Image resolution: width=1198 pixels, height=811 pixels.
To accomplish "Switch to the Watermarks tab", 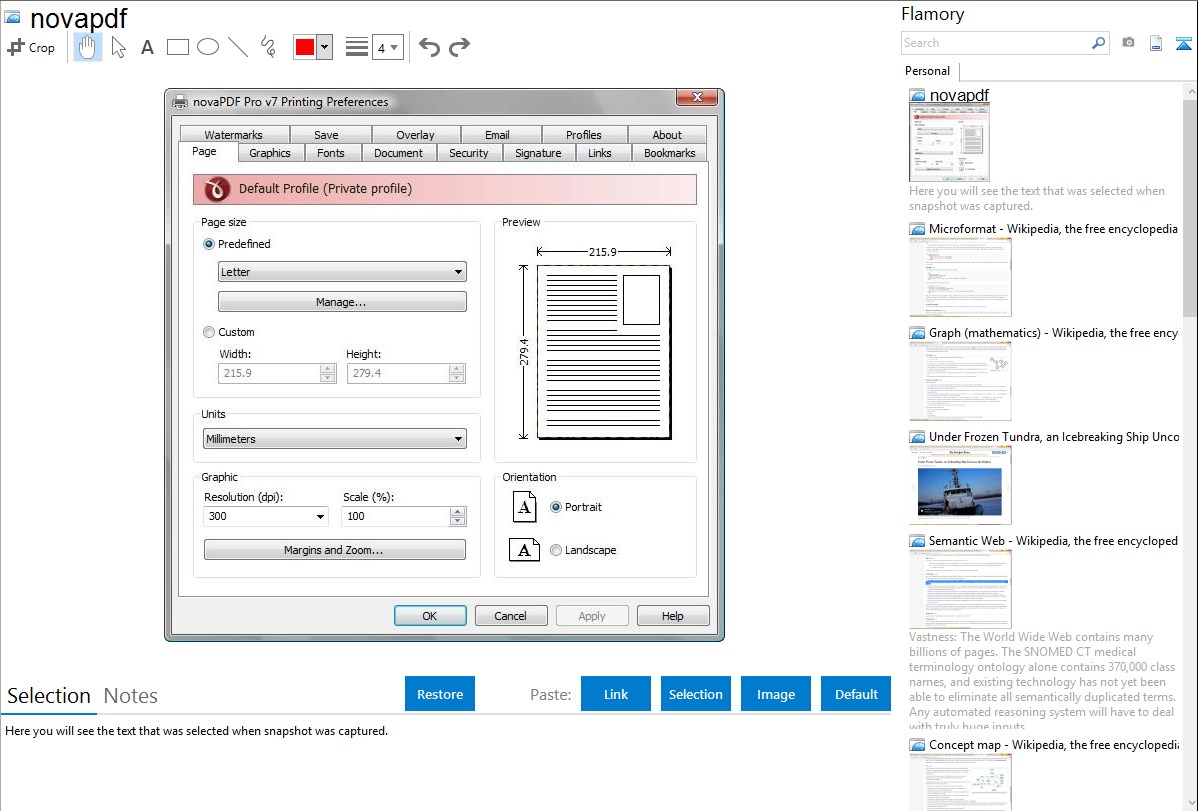I will point(234,135).
